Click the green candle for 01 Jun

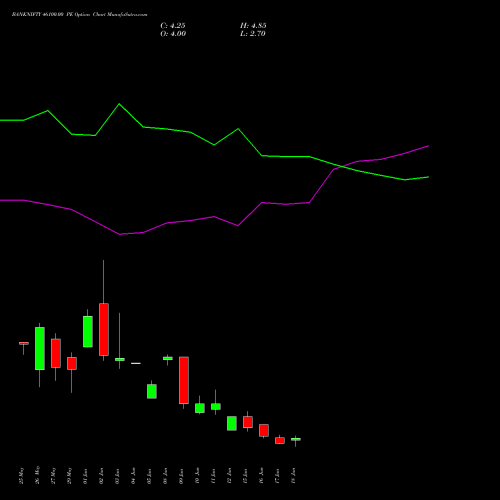(x=88, y=331)
